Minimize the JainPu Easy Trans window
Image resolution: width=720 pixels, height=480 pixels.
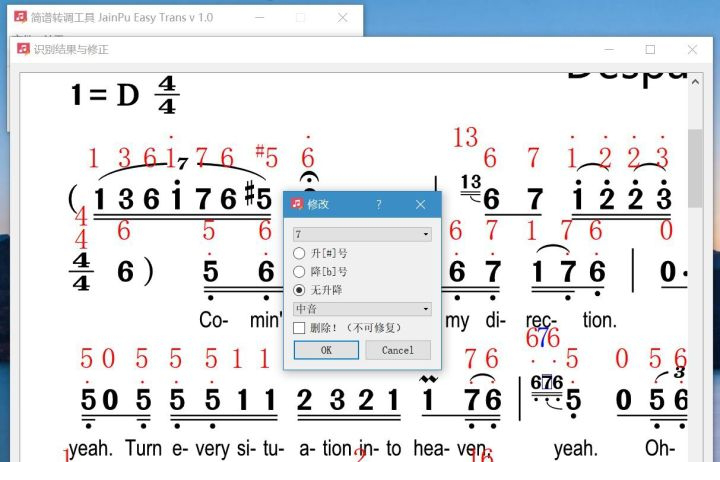pos(259,17)
